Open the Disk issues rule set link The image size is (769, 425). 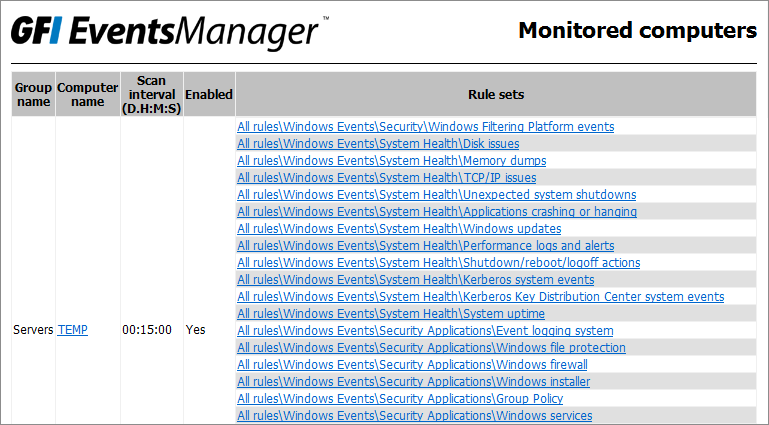click(x=378, y=144)
